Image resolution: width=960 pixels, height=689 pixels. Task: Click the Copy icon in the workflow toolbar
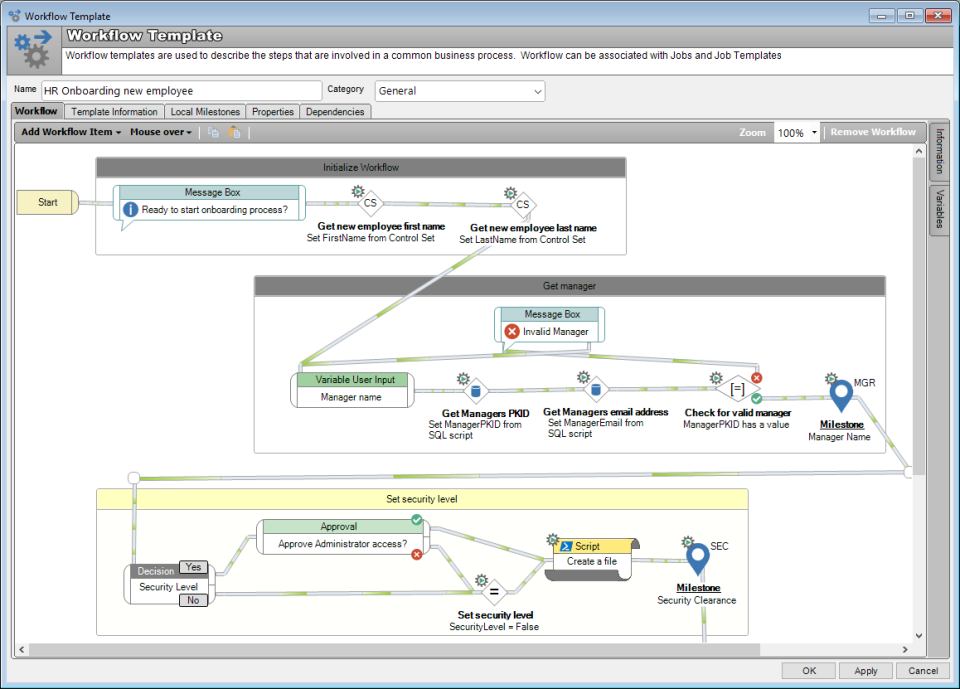click(213, 132)
